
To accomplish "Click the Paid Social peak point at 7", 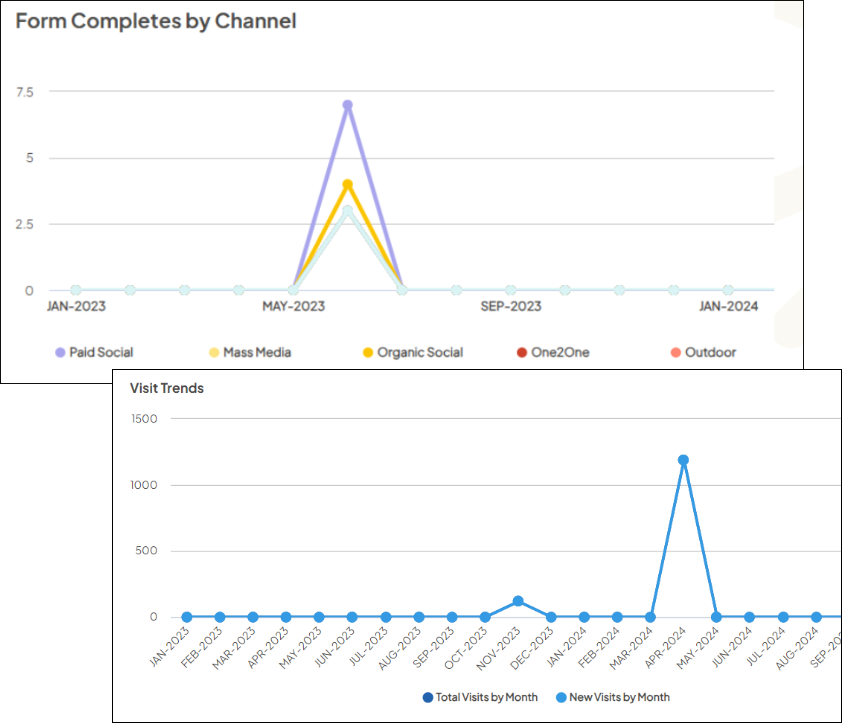I will tap(348, 105).
